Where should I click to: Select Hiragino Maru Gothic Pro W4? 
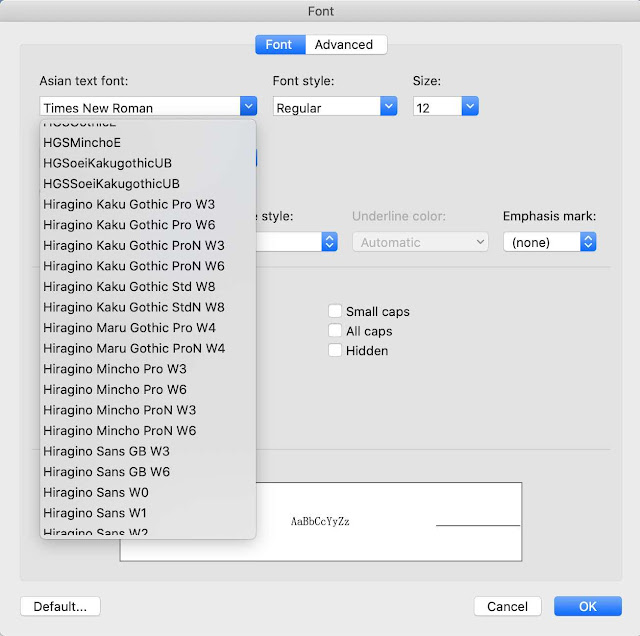[x=148, y=328]
